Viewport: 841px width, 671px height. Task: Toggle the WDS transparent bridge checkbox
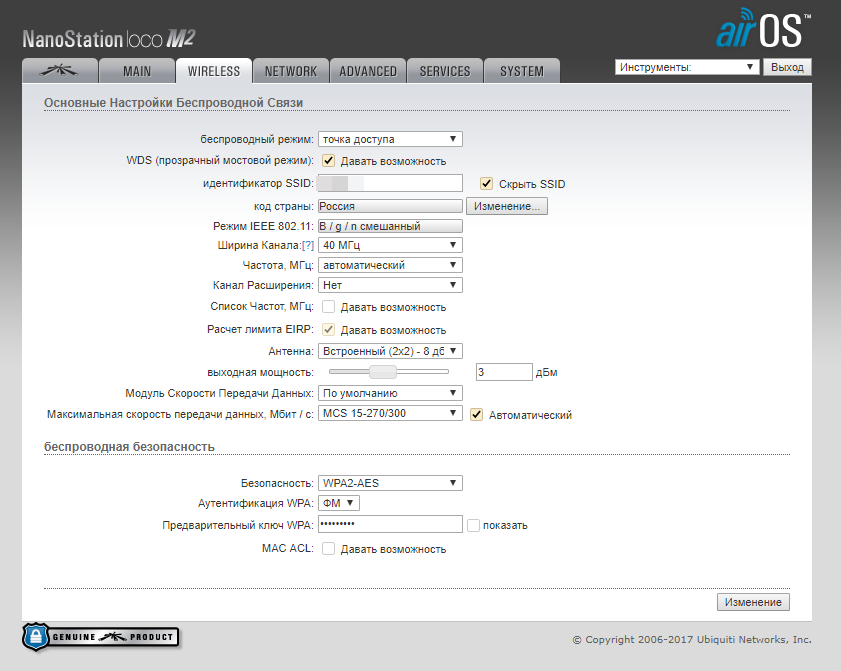point(328,160)
